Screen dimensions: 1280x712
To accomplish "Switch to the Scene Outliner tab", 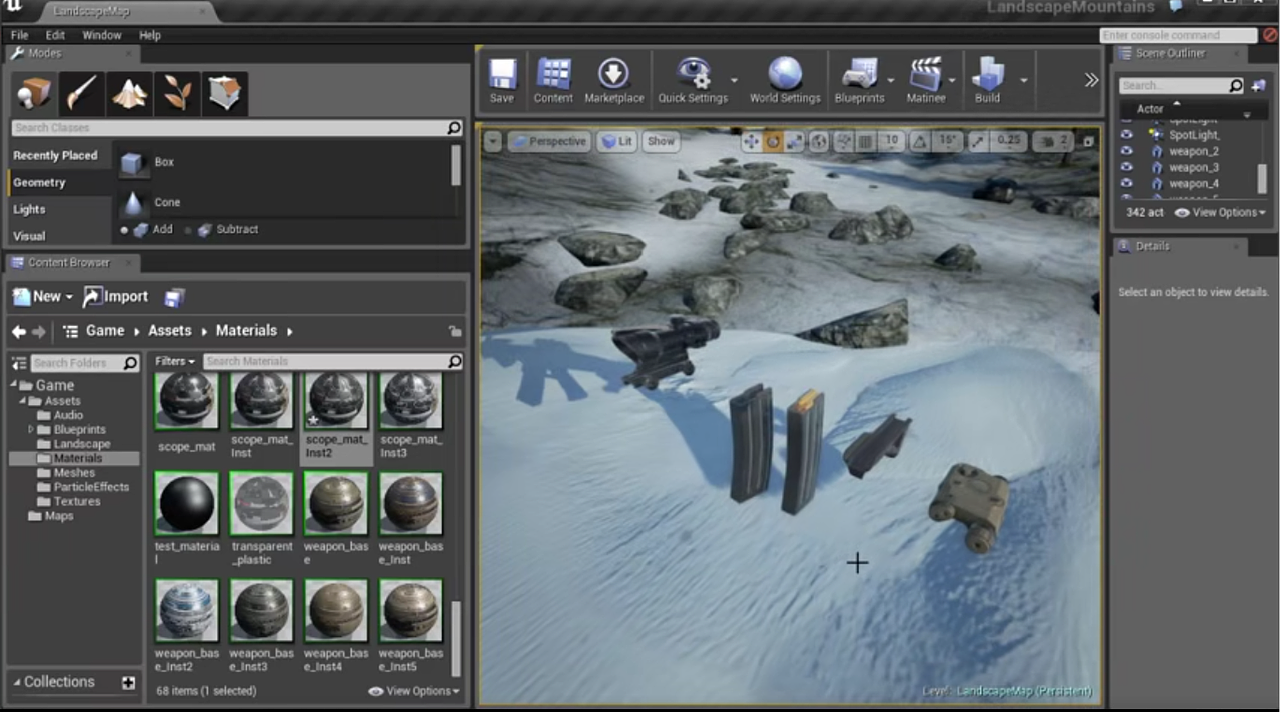I will (1170, 53).
